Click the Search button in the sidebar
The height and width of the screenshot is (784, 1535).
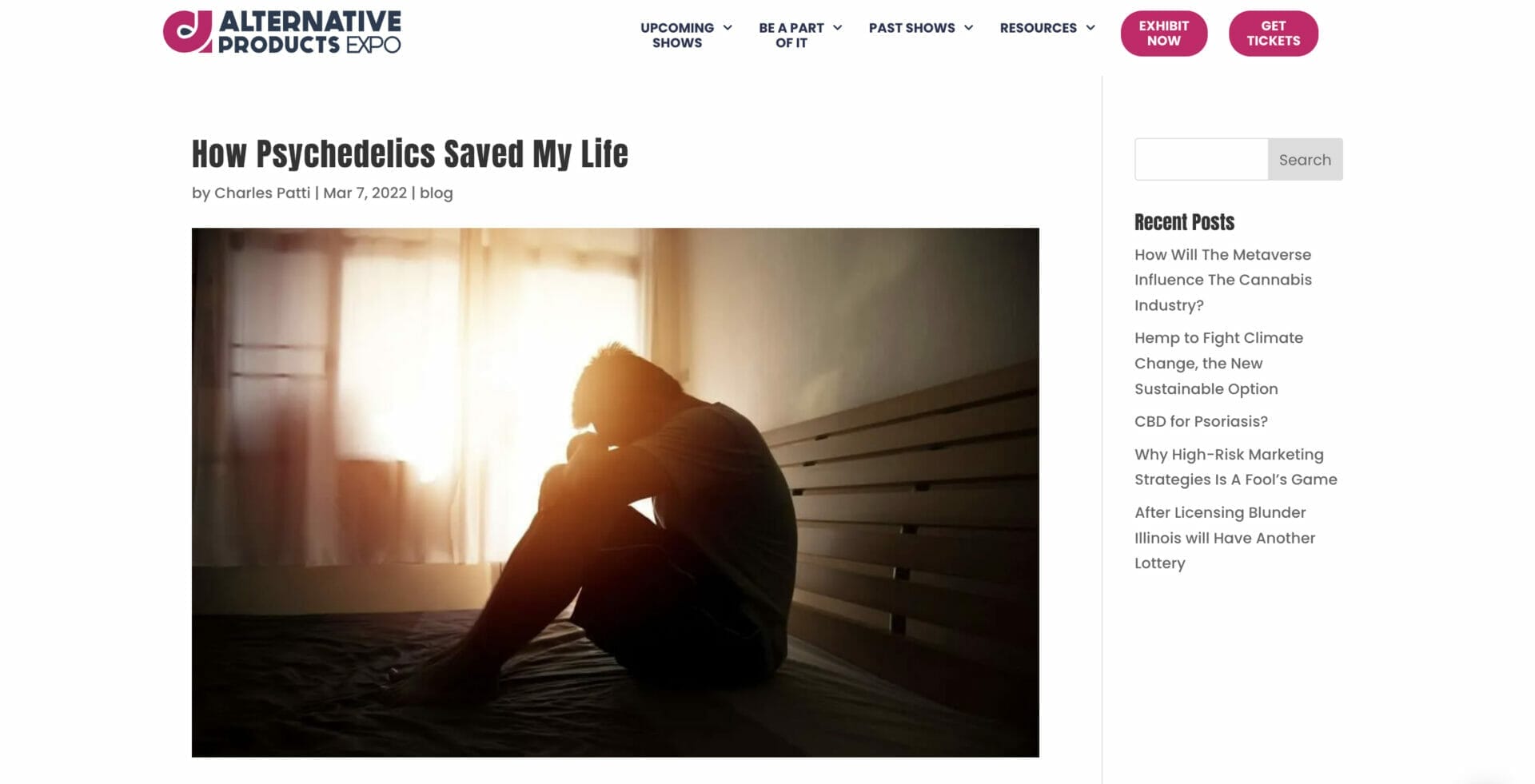(x=1305, y=159)
